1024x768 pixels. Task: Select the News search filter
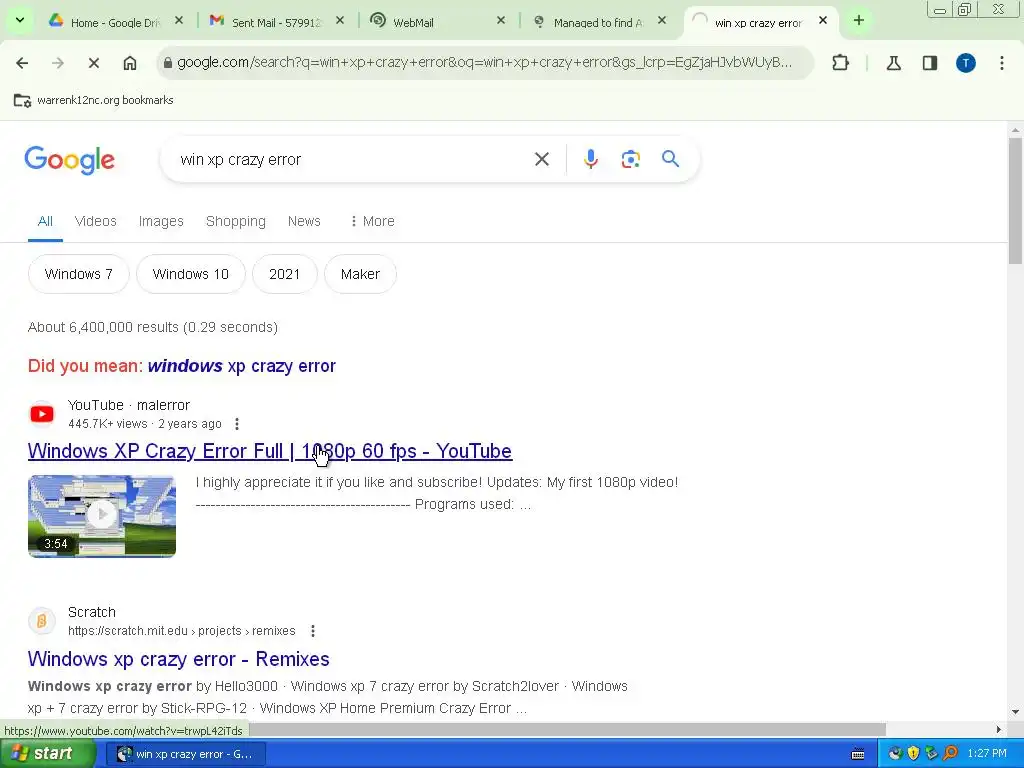tap(304, 221)
